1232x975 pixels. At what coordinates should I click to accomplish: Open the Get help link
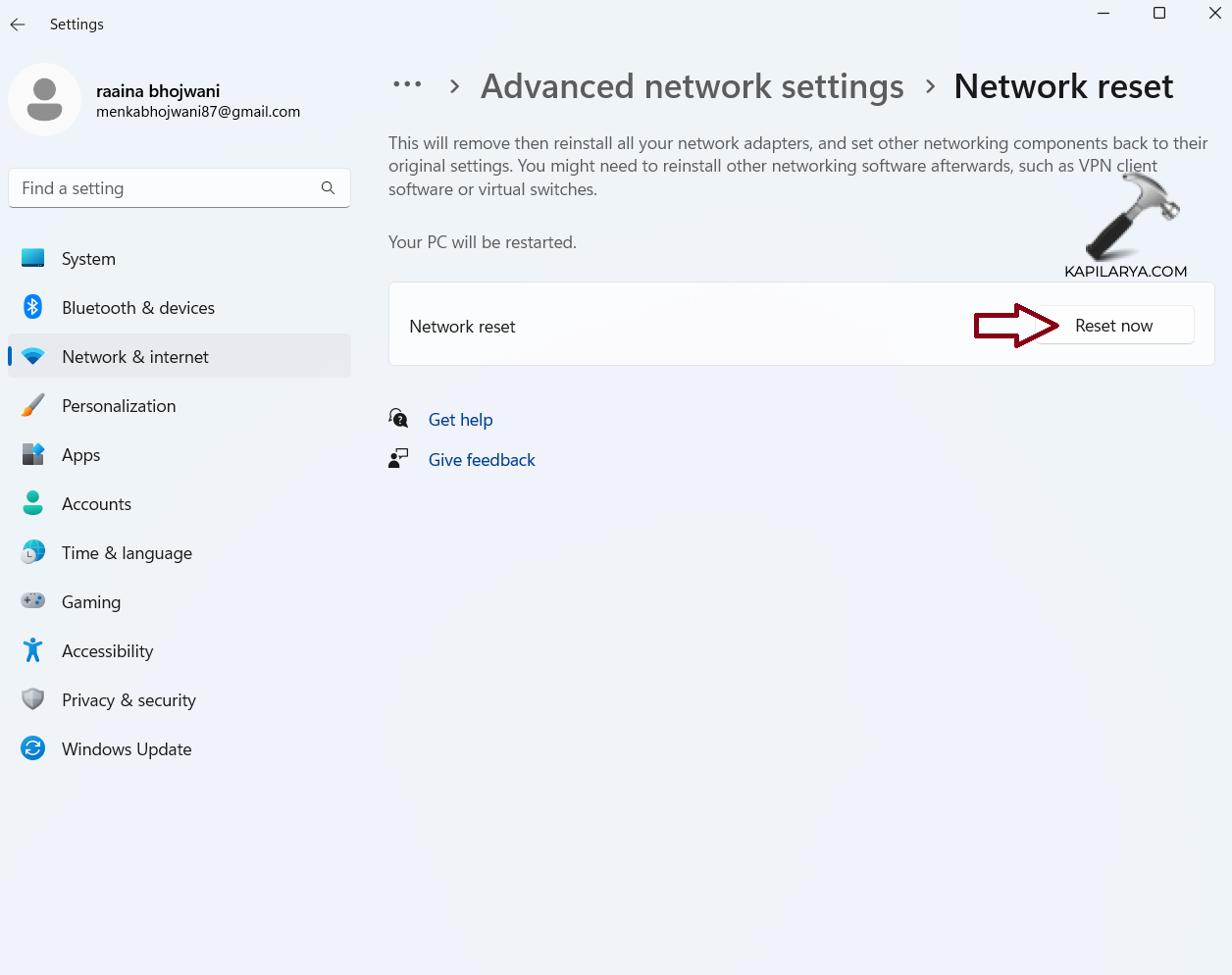pyautogui.click(x=460, y=420)
